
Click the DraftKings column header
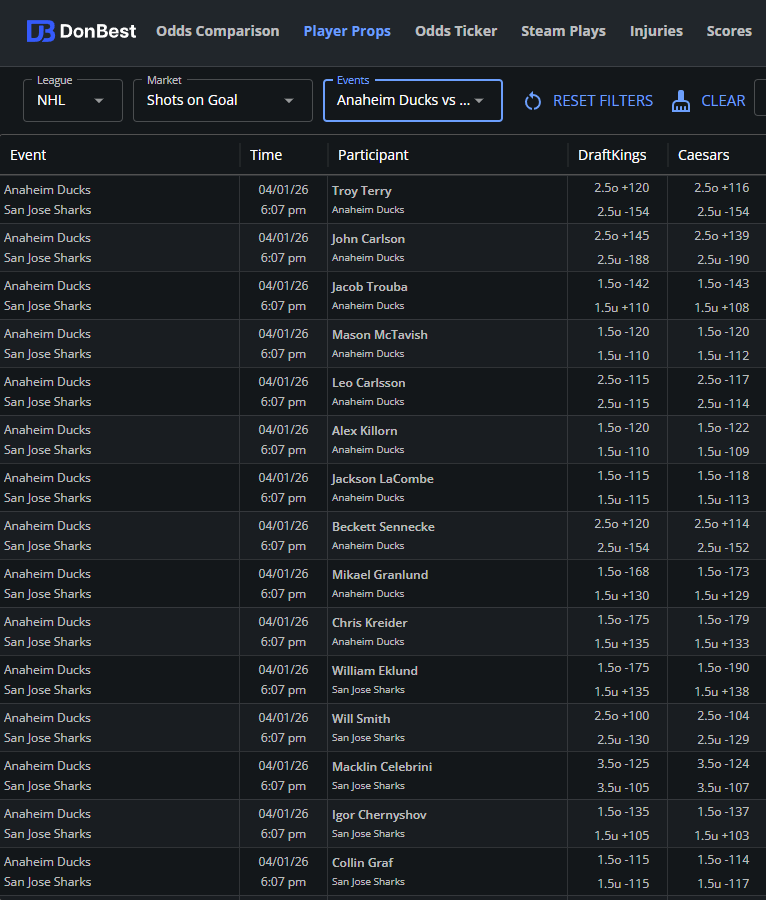pyautogui.click(x=612, y=155)
